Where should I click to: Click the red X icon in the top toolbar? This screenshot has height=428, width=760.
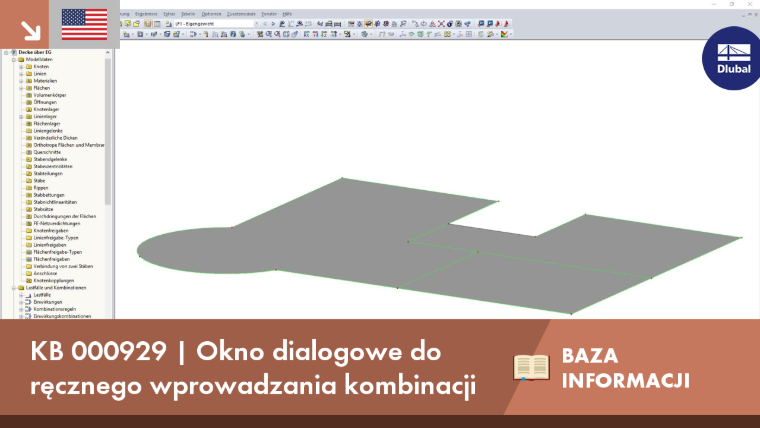(x=441, y=24)
